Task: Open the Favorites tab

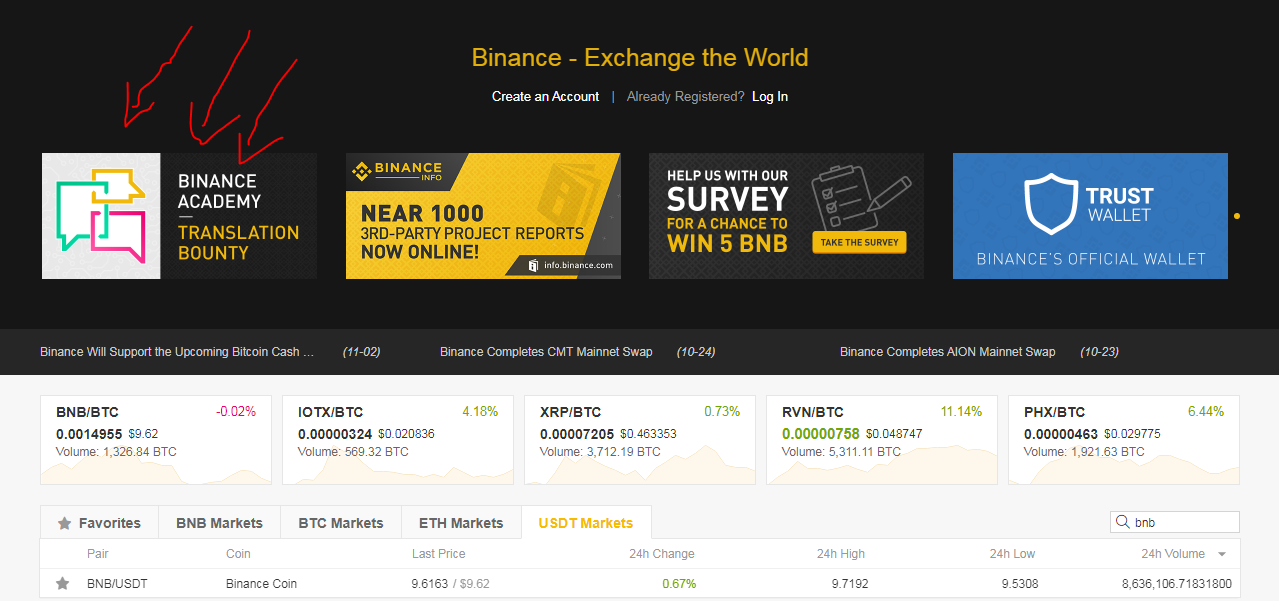Action: point(99,522)
